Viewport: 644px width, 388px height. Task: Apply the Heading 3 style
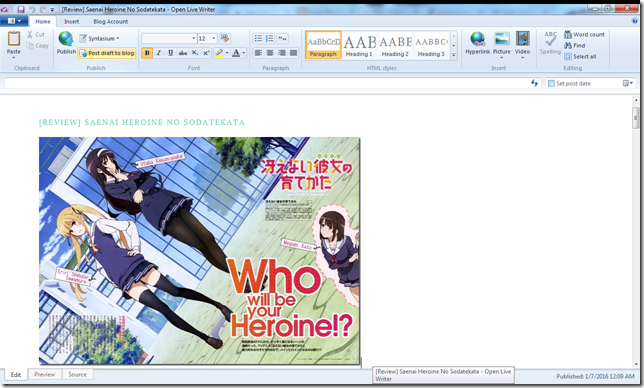click(x=431, y=45)
